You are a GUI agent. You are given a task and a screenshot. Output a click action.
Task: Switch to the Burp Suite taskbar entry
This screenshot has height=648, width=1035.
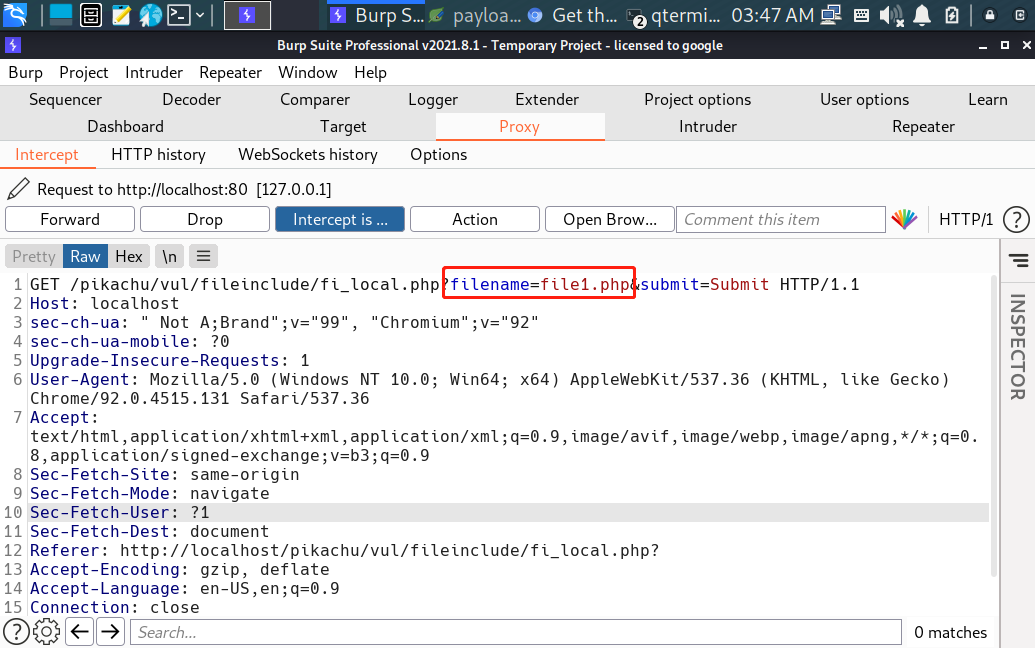pyautogui.click(x=376, y=15)
